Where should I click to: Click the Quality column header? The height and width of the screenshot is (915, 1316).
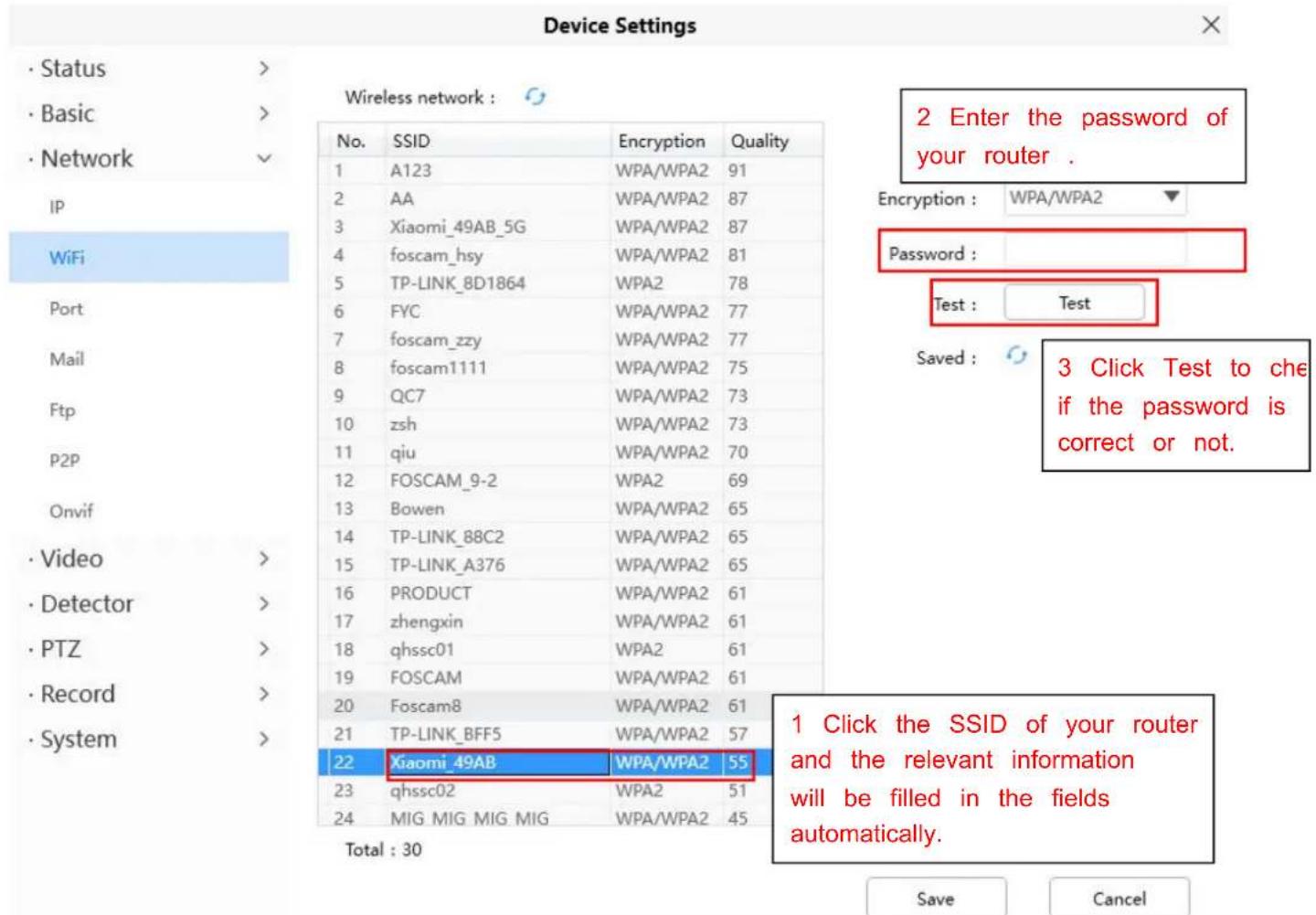(x=773, y=141)
